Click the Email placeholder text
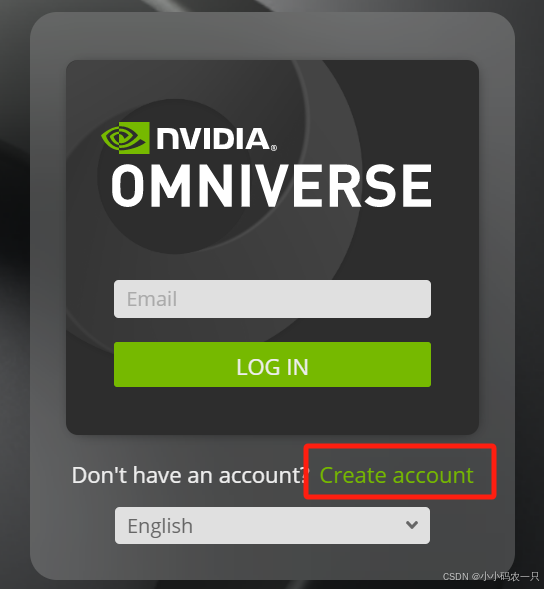 [x=152, y=299]
